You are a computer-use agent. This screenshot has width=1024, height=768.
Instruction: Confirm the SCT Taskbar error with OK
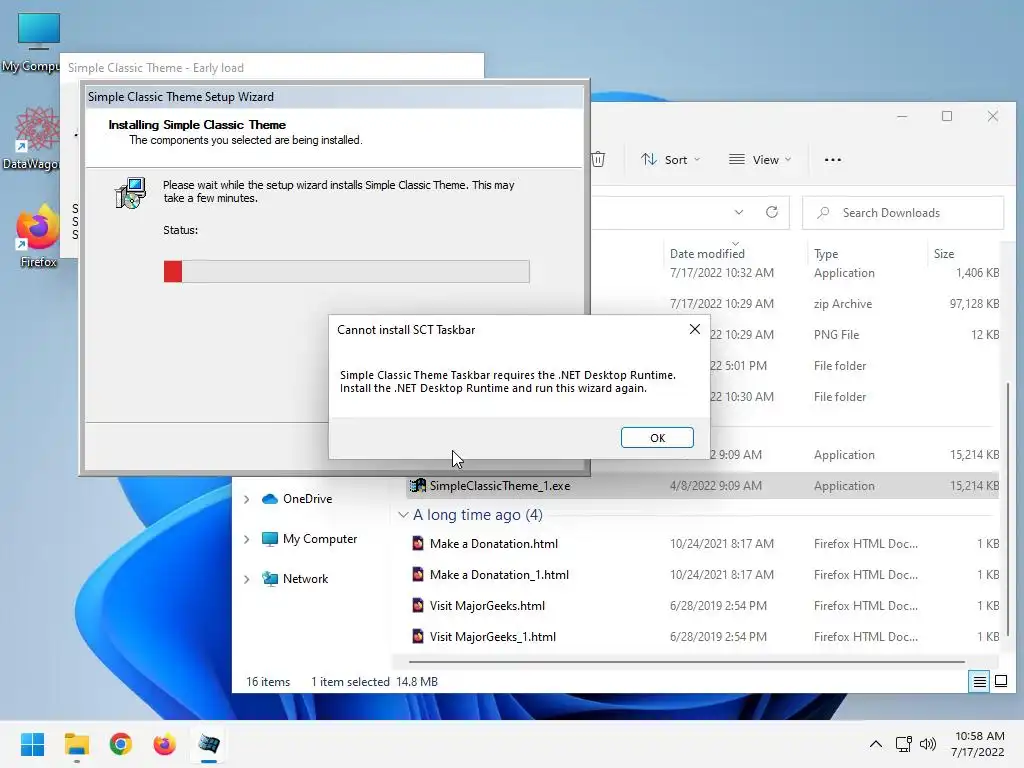pyautogui.click(x=657, y=438)
